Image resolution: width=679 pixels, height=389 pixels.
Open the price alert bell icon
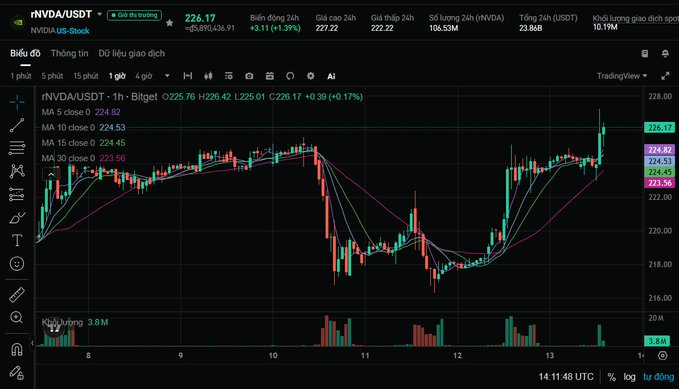point(665,53)
